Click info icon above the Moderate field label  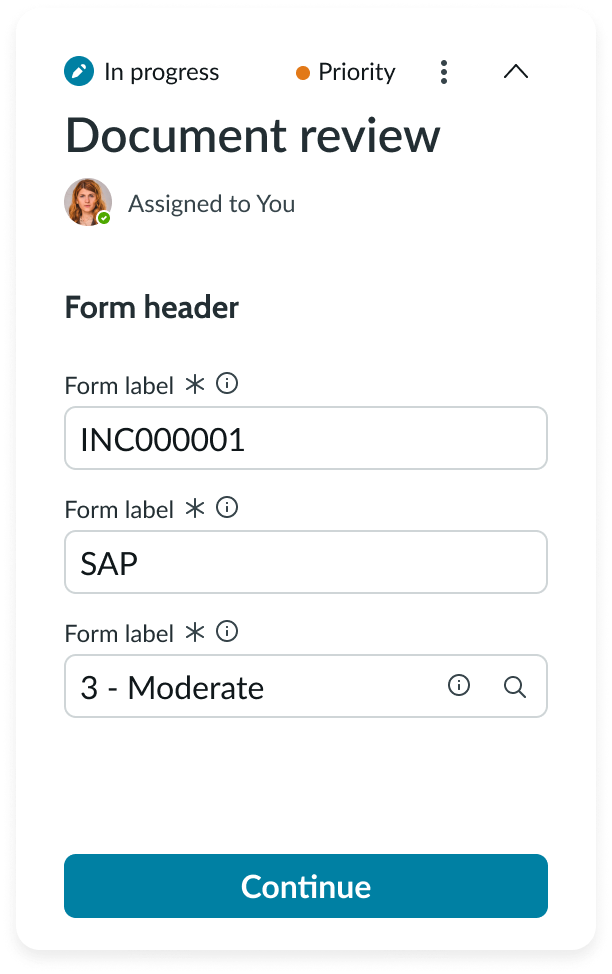[x=228, y=632]
